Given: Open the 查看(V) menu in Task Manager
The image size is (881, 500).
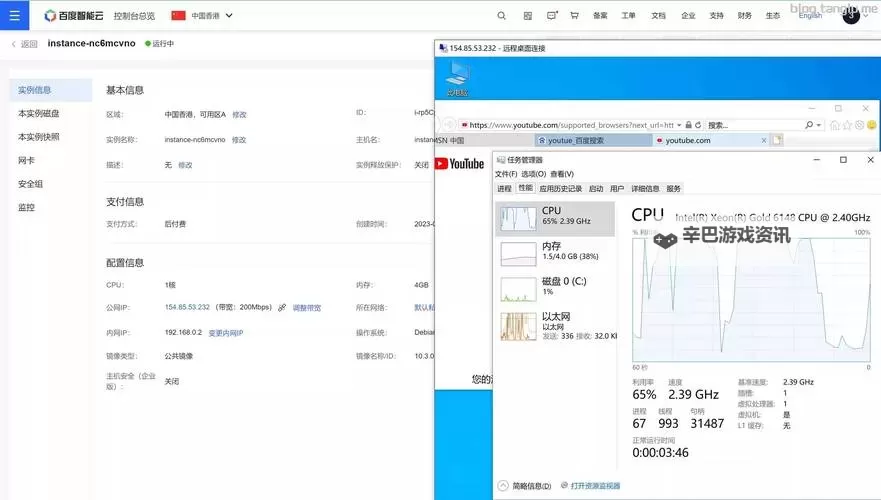Looking at the screenshot, I should coord(562,174).
